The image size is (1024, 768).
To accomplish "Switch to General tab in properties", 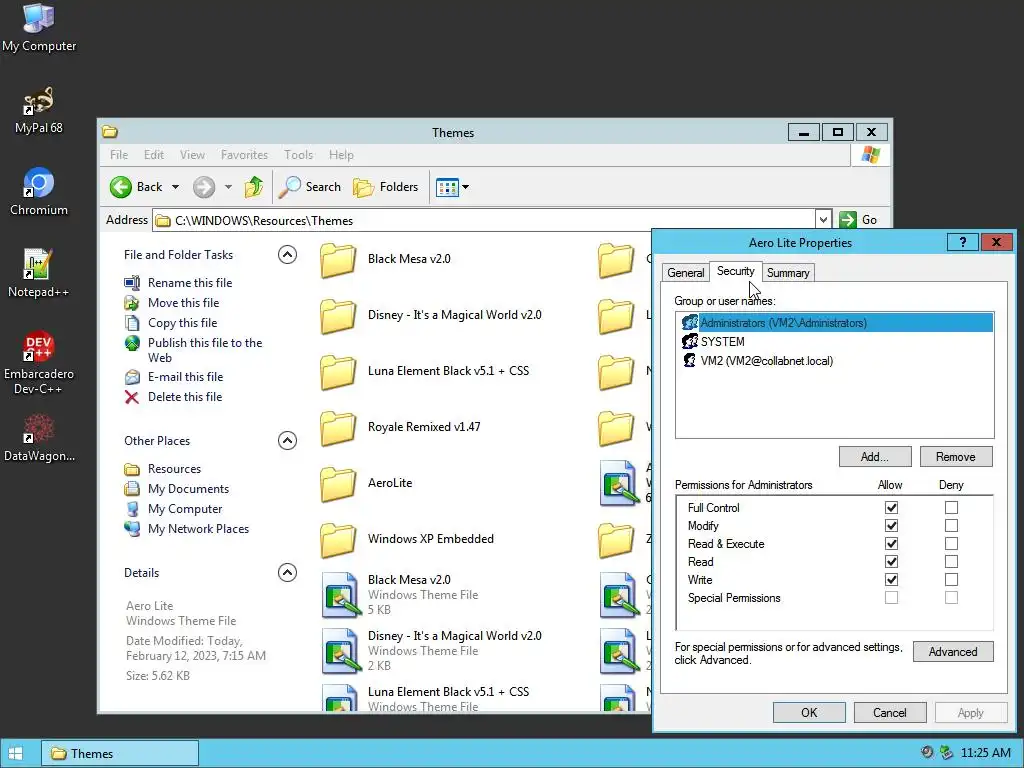I will click(686, 273).
